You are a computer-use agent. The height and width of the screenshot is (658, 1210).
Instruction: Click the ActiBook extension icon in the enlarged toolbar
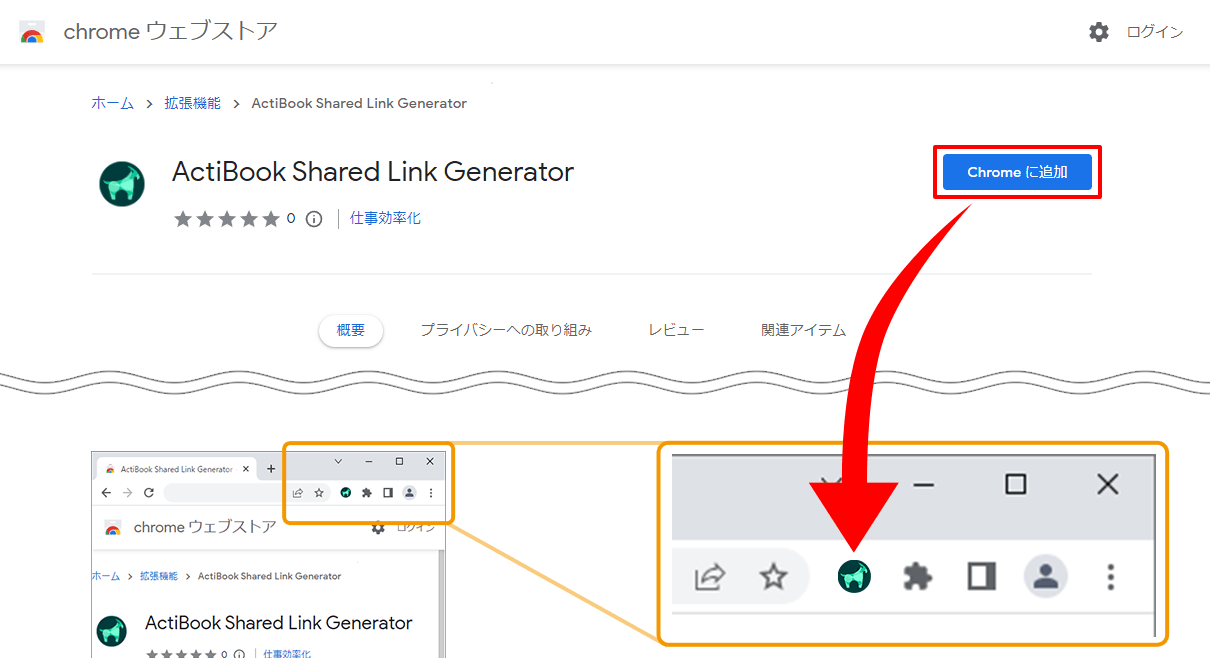point(854,576)
